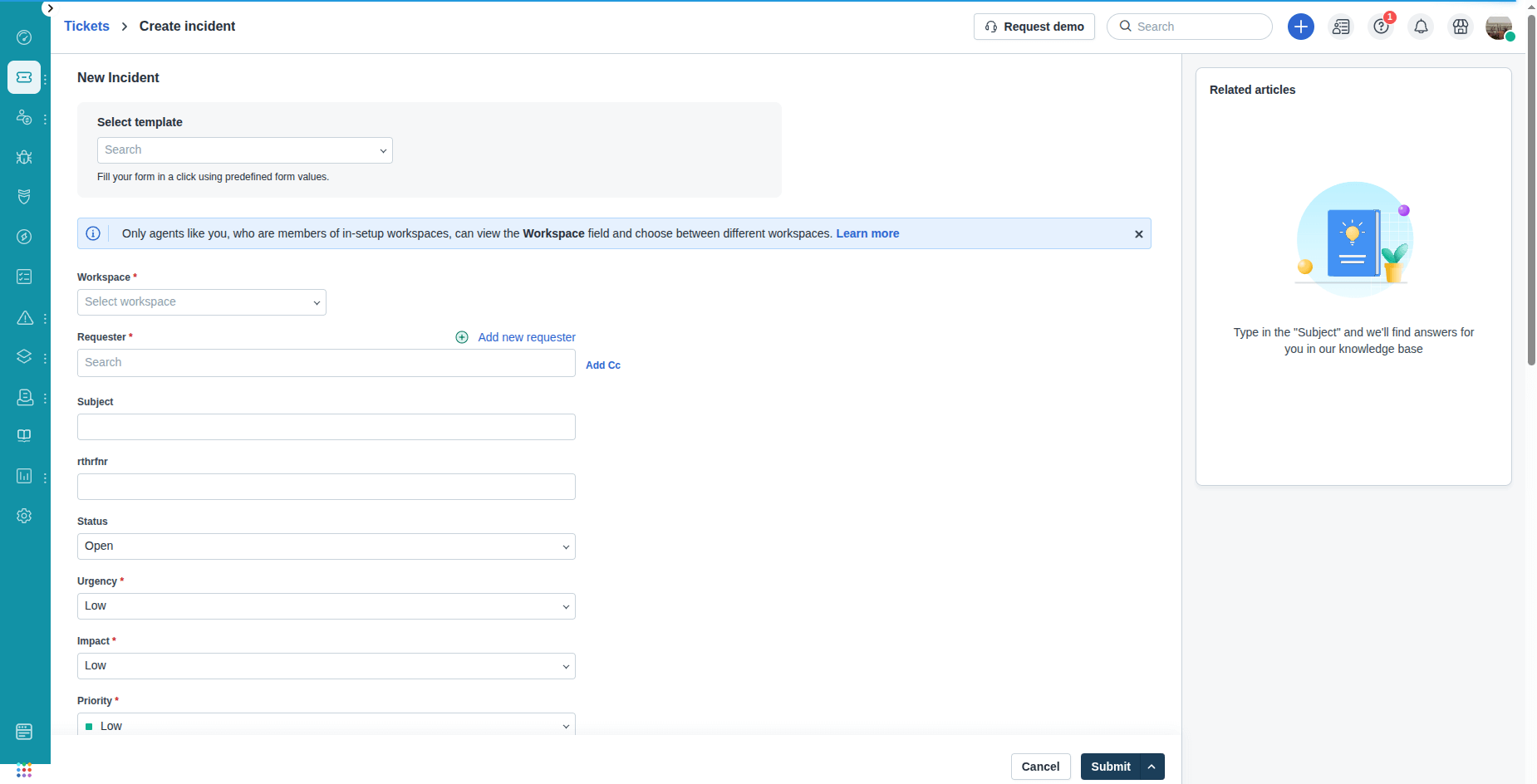Open the alerts triangle icon in sidebar
1537x784 pixels.
pyautogui.click(x=25, y=317)
